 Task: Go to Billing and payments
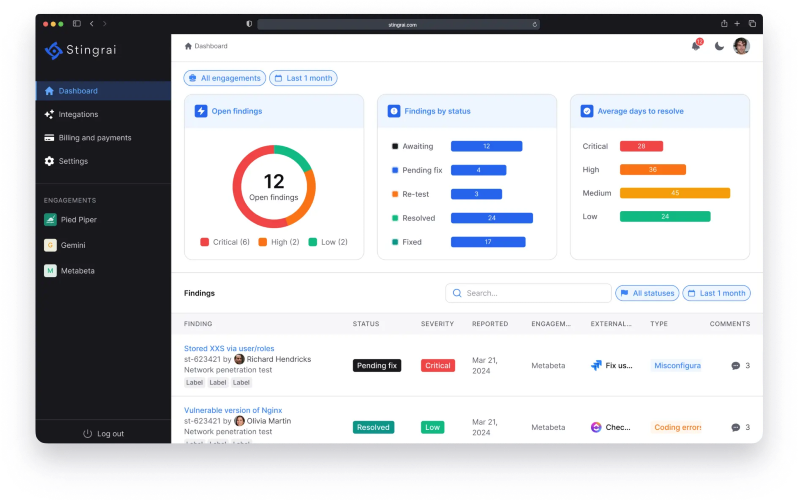coord(94,138)
